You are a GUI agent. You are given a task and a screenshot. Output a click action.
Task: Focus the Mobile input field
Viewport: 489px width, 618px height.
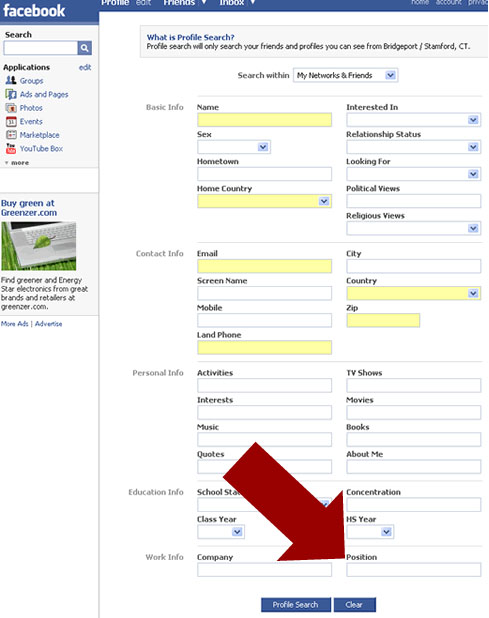pos(264,320)
